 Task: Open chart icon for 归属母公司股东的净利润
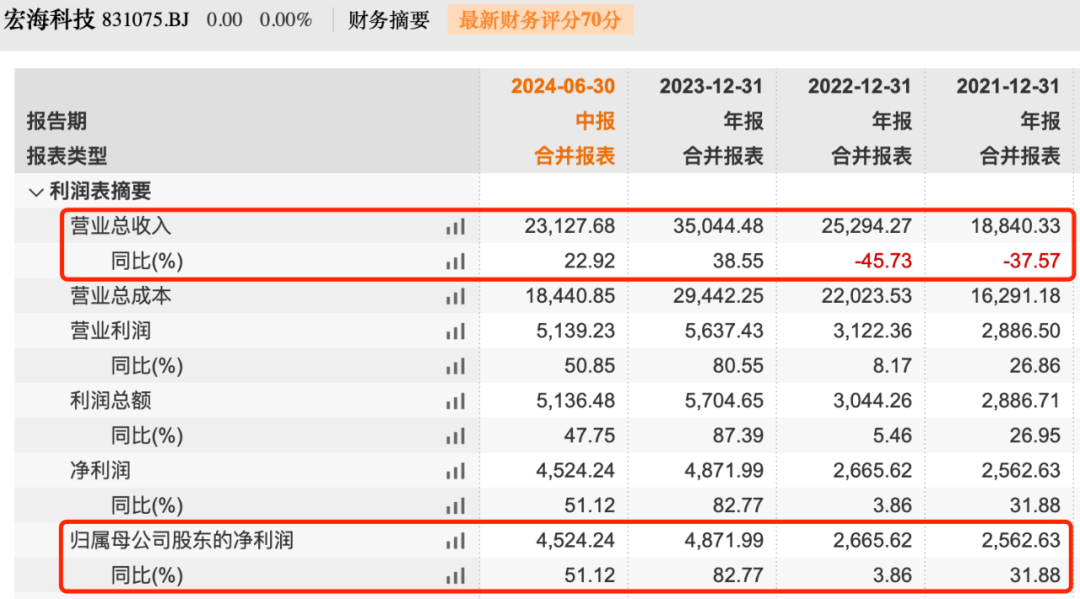pos(456,541)
